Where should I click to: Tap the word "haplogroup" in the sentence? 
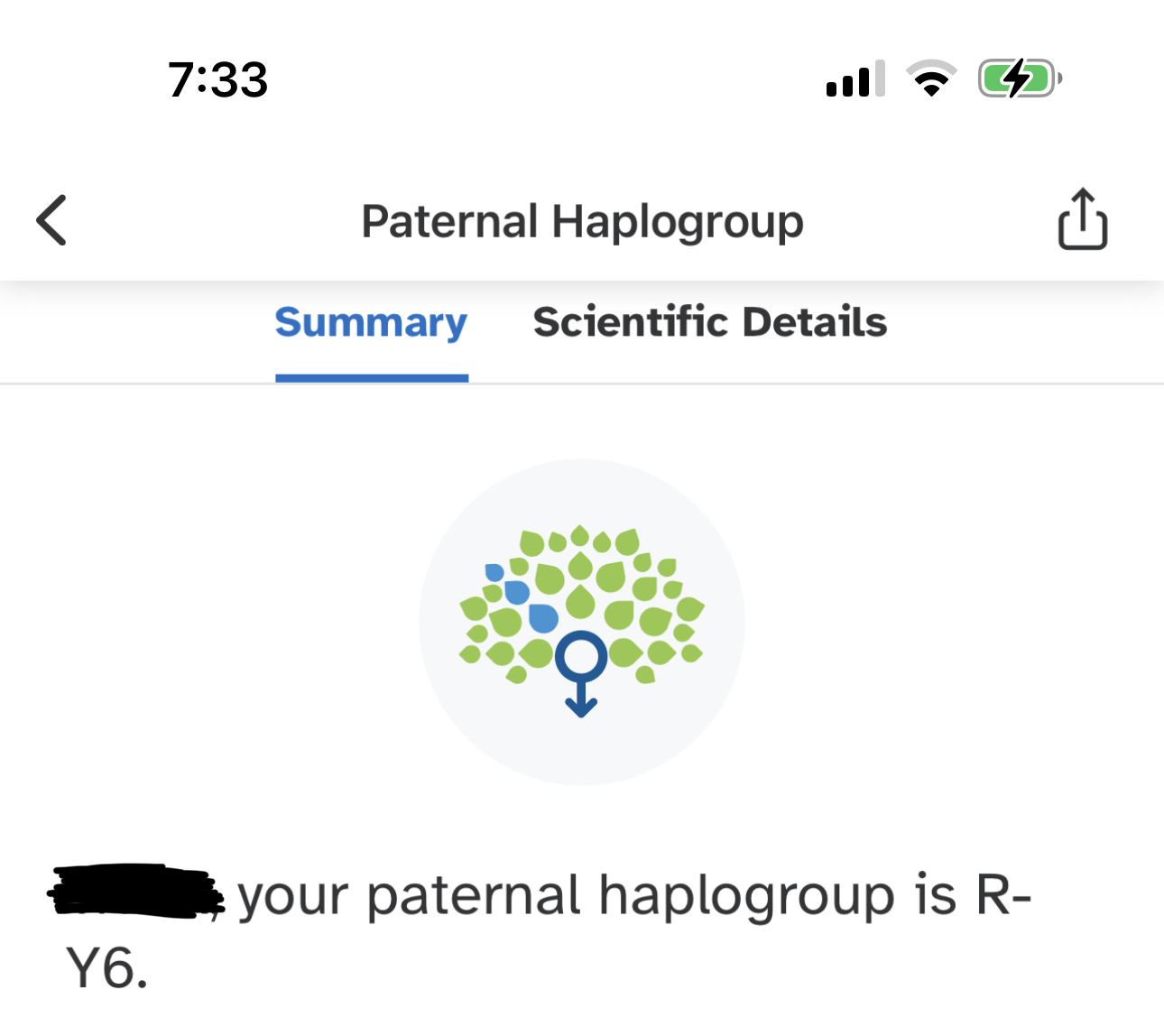coord(747,896)
